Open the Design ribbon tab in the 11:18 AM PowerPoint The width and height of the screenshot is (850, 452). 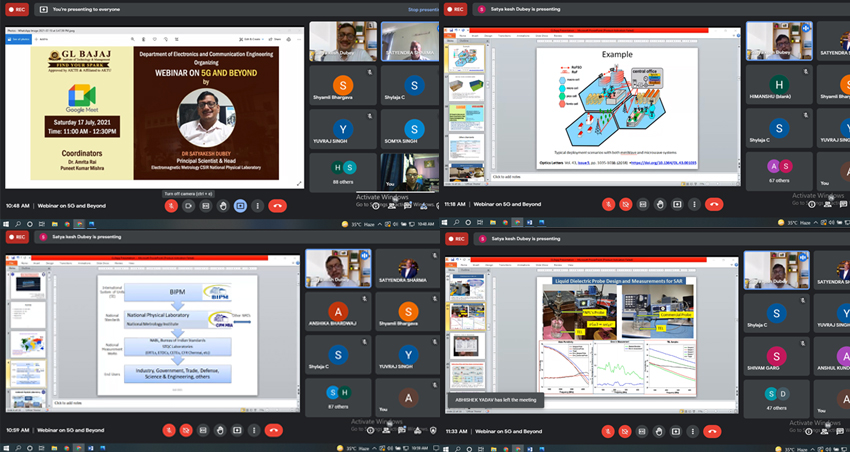(x=488, y=36)
